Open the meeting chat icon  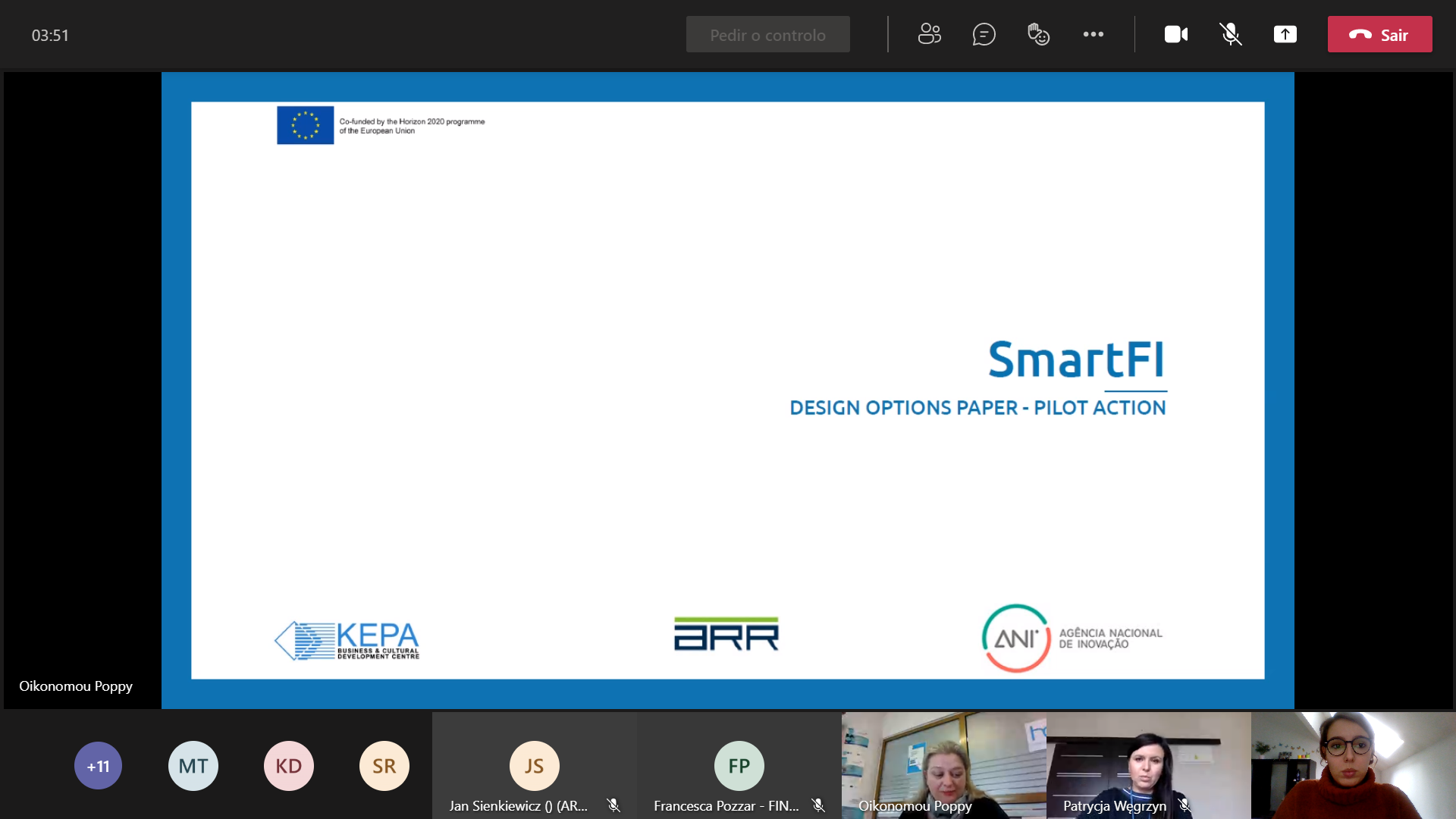point(984,34)
